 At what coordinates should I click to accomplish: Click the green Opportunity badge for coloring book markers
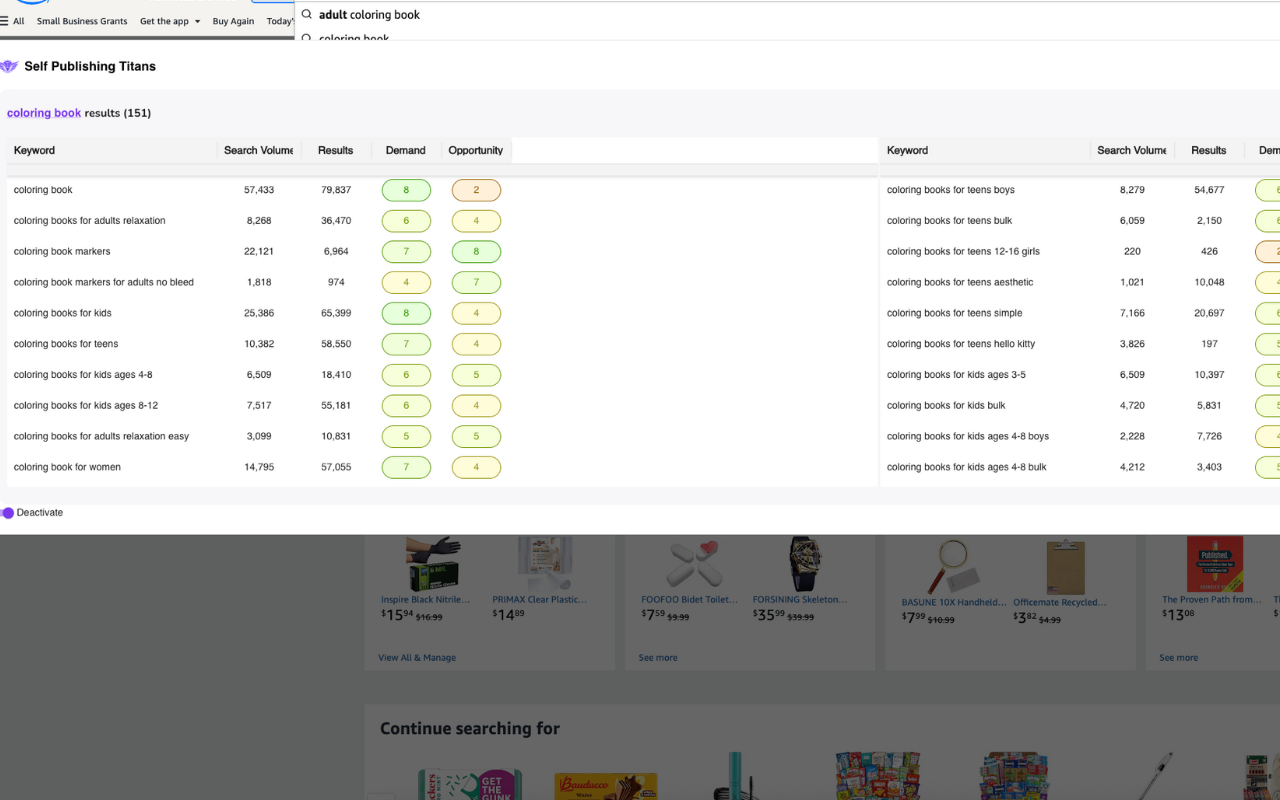click(x=476, y=251)
